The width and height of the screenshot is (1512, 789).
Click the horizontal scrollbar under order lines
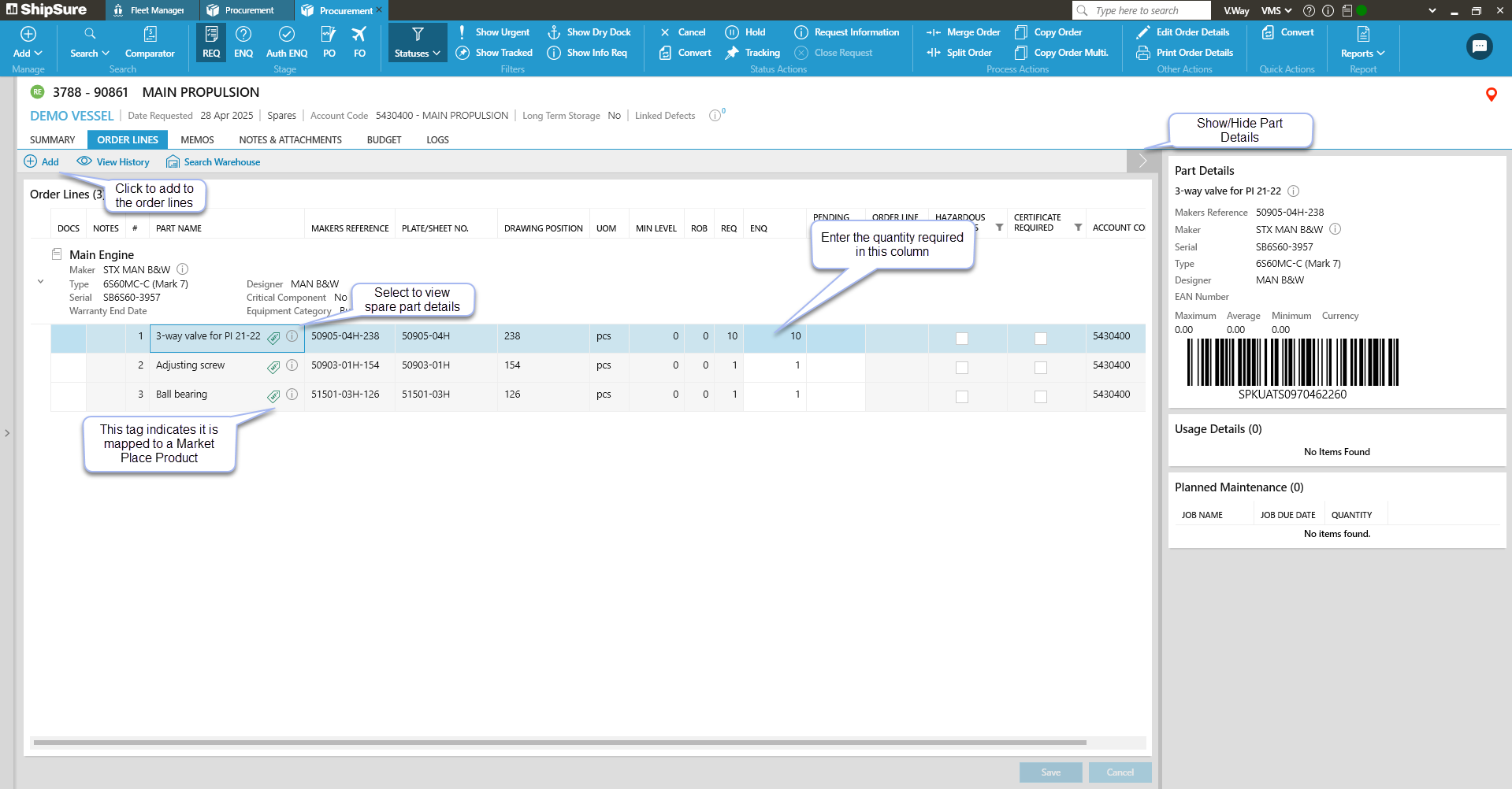(x=559, y=743)
